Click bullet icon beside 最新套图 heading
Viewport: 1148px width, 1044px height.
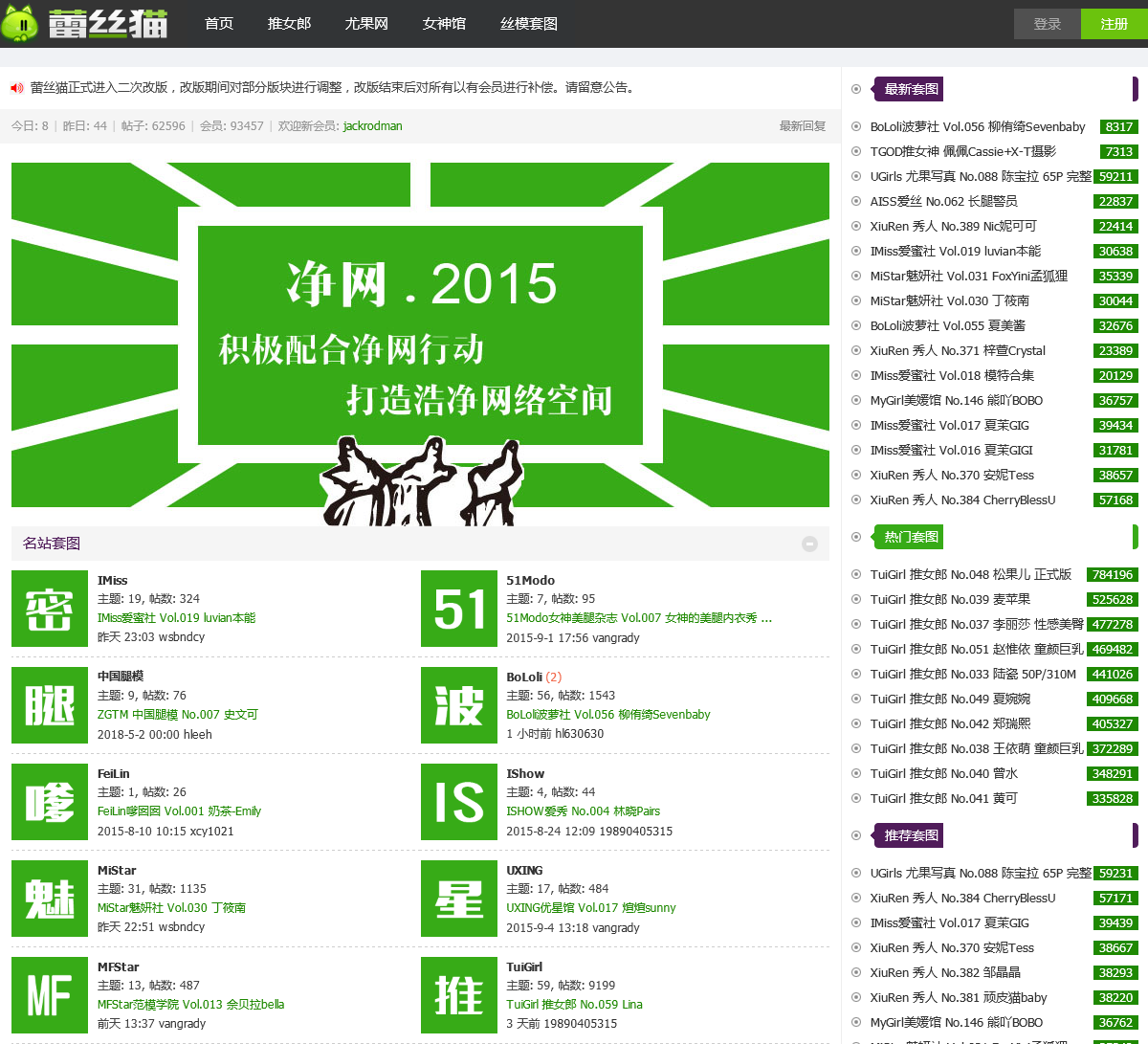[856, 89]
